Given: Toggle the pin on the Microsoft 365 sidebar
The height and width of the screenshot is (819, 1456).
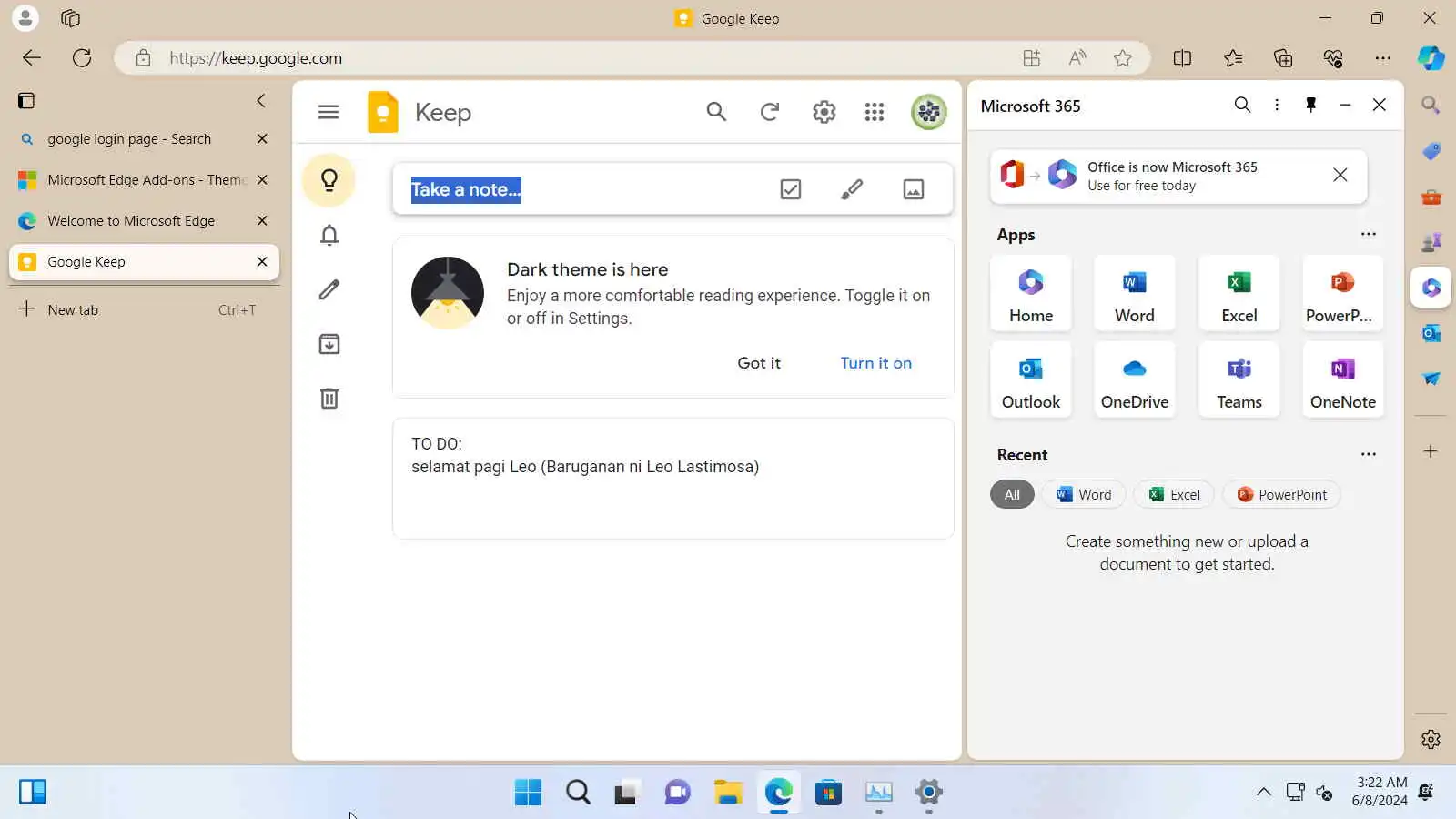Looking at the screenshot, I should 1311,105.
